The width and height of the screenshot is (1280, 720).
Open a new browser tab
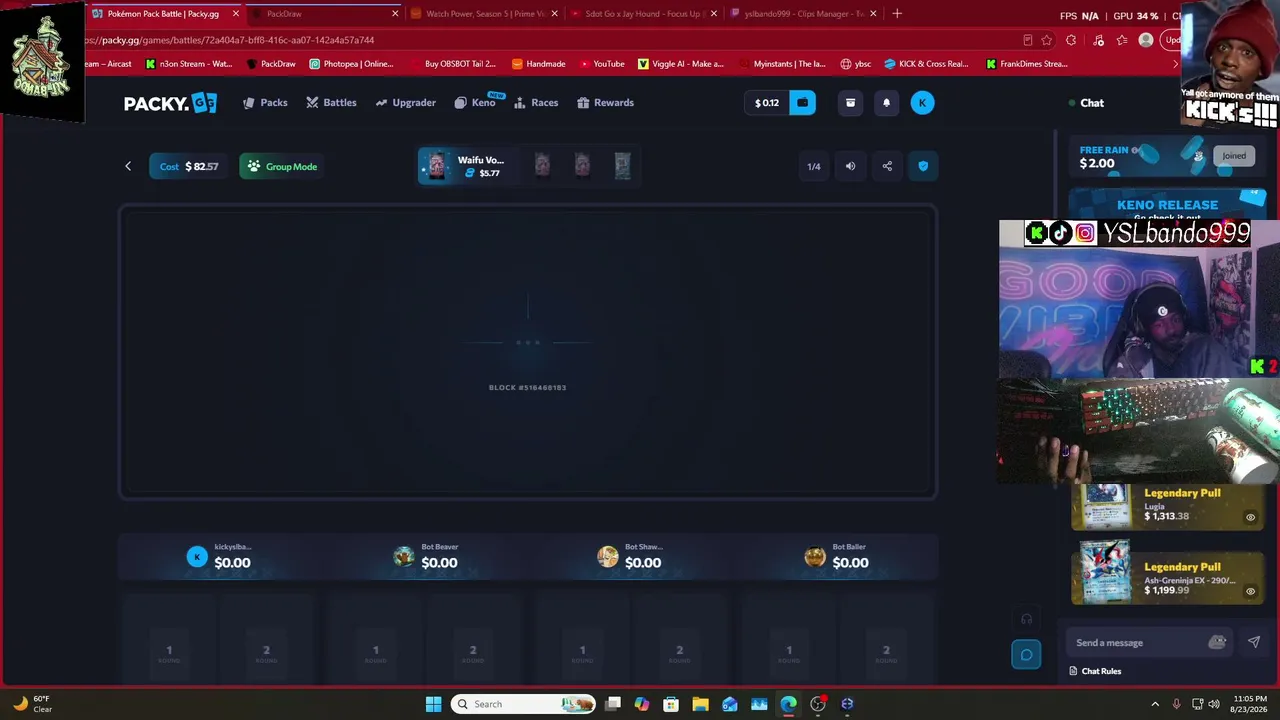coord(897,14)
